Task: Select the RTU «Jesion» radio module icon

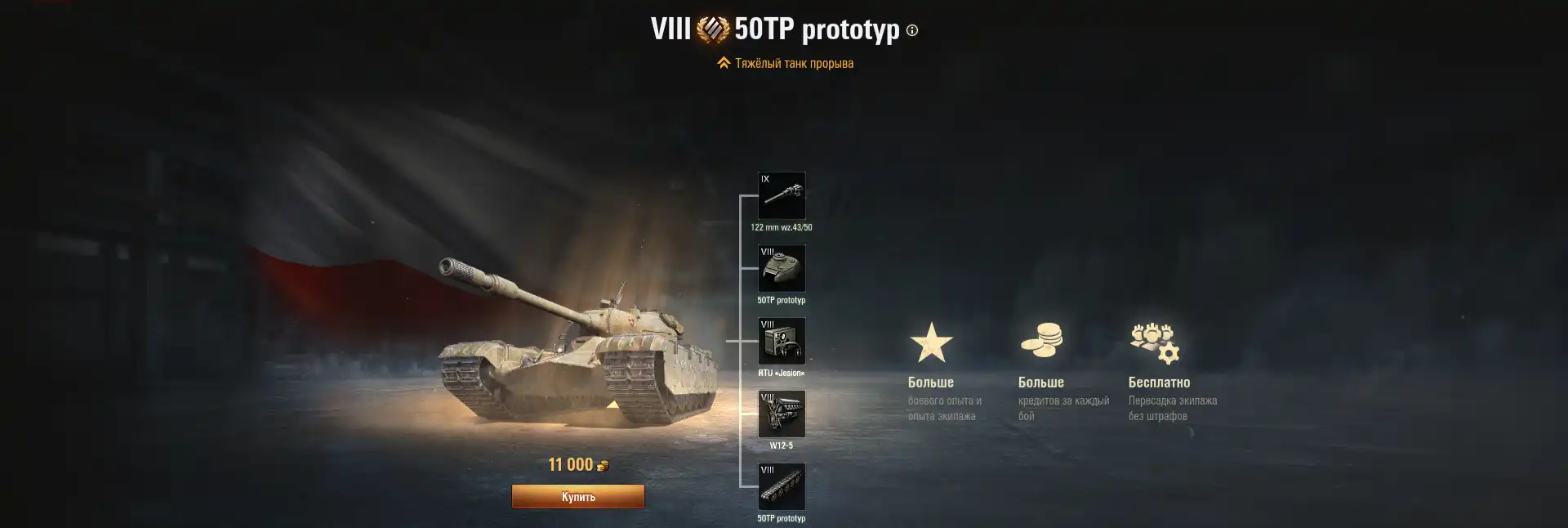Action: (782, 341)
